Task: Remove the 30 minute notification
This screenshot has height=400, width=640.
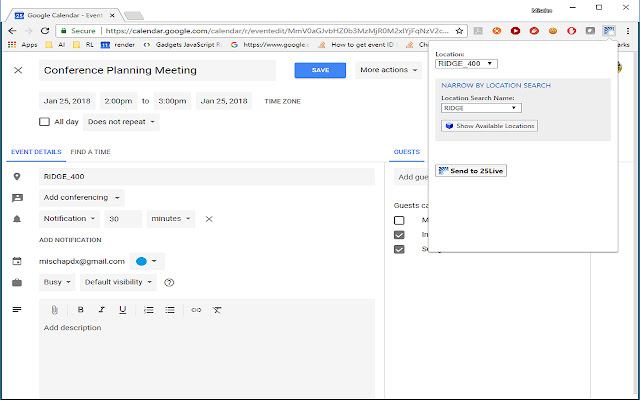Action: click(209, 219)
